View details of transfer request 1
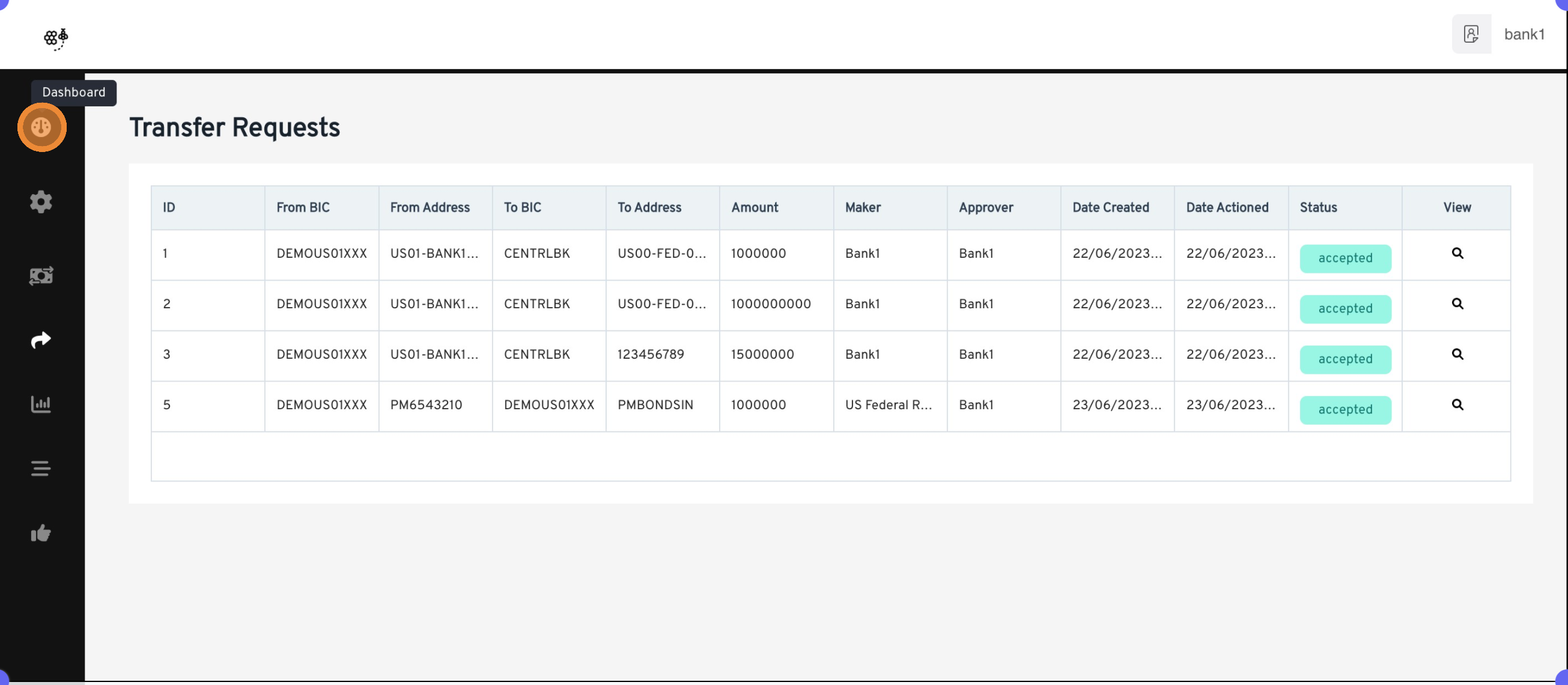 (x=1457, y=254)
